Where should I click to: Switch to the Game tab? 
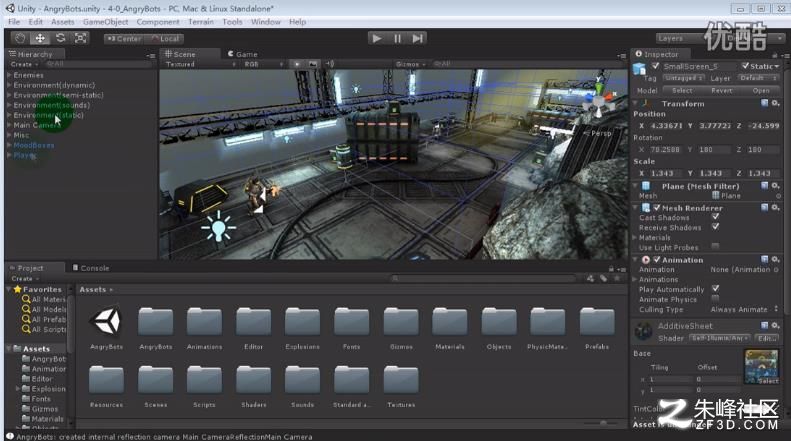[243, 54]
